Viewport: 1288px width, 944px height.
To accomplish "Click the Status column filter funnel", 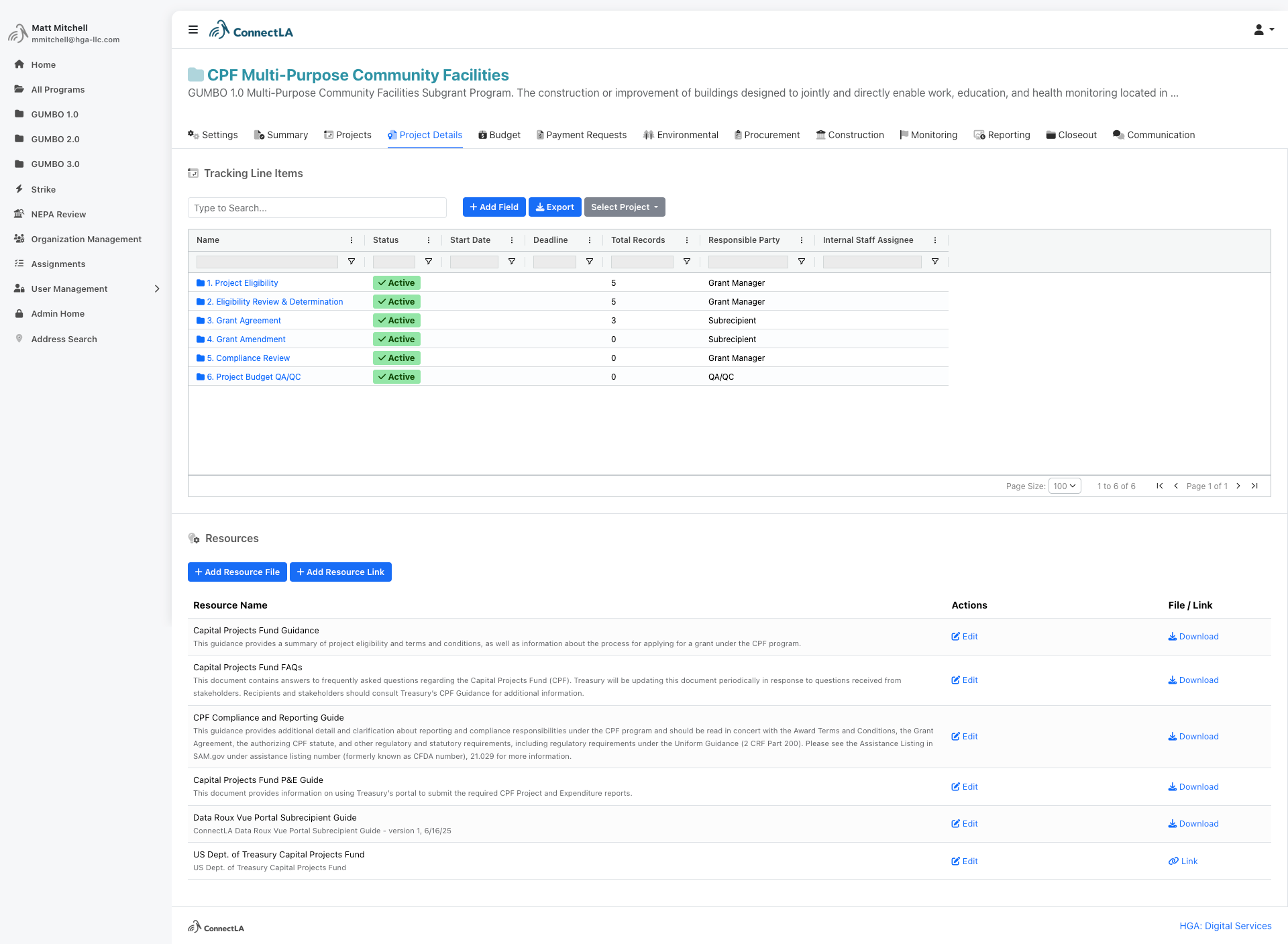I will (x=429, y=262).
